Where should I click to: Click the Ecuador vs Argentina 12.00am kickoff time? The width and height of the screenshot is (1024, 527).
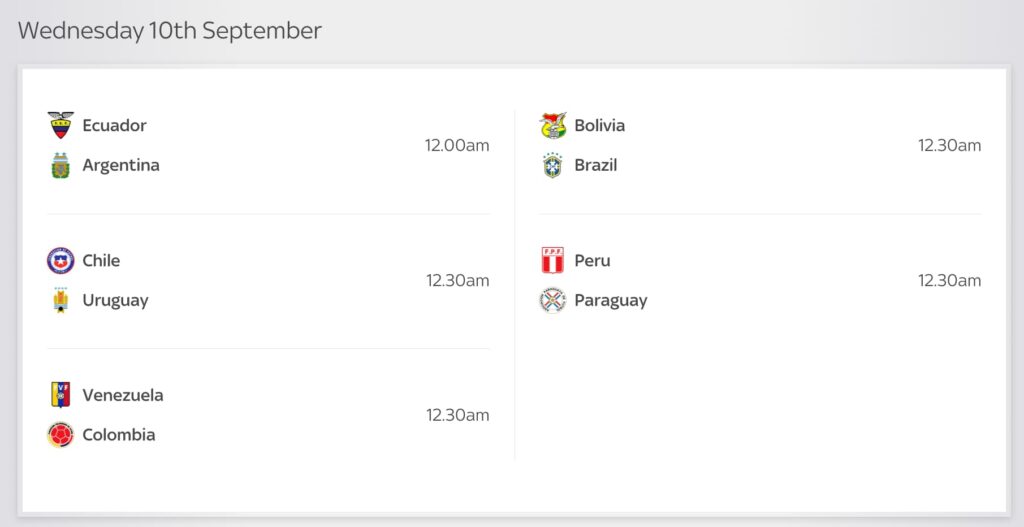pyautogui.click(x=457, y=146)
